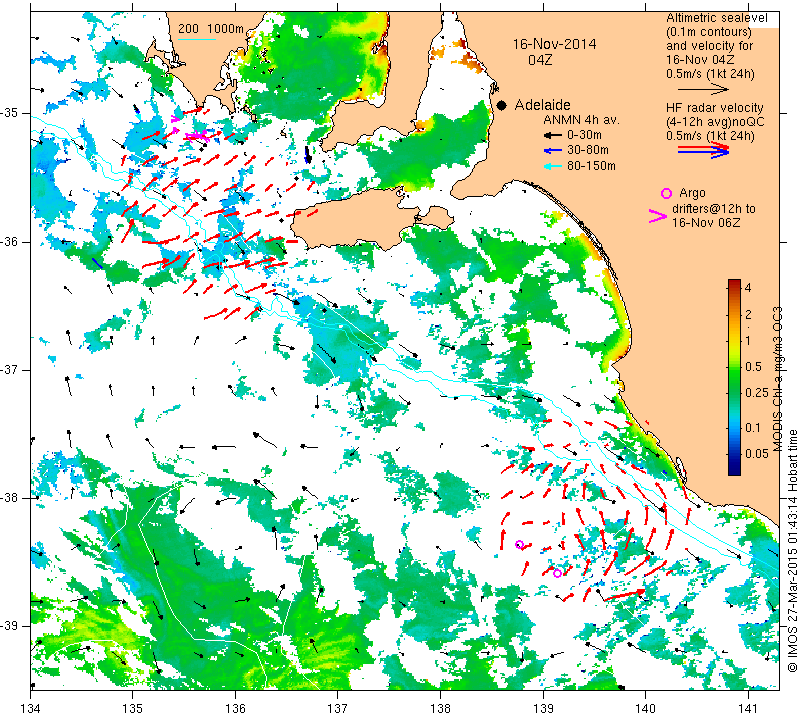Click the Argo legend label
This screenshot has width=800, height=720.
coord(692,193)
